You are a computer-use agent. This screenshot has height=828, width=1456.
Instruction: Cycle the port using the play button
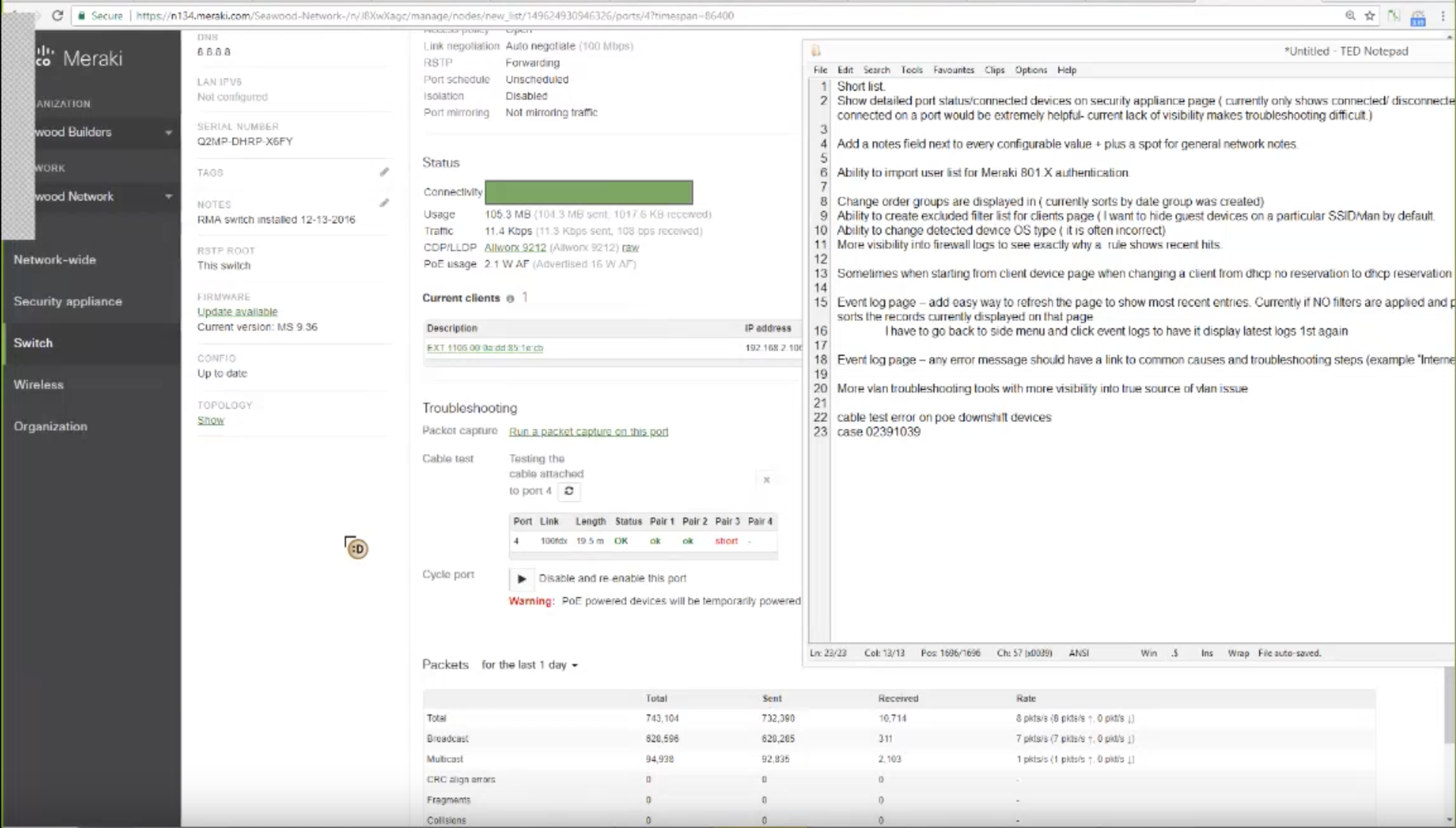(521, 578)
